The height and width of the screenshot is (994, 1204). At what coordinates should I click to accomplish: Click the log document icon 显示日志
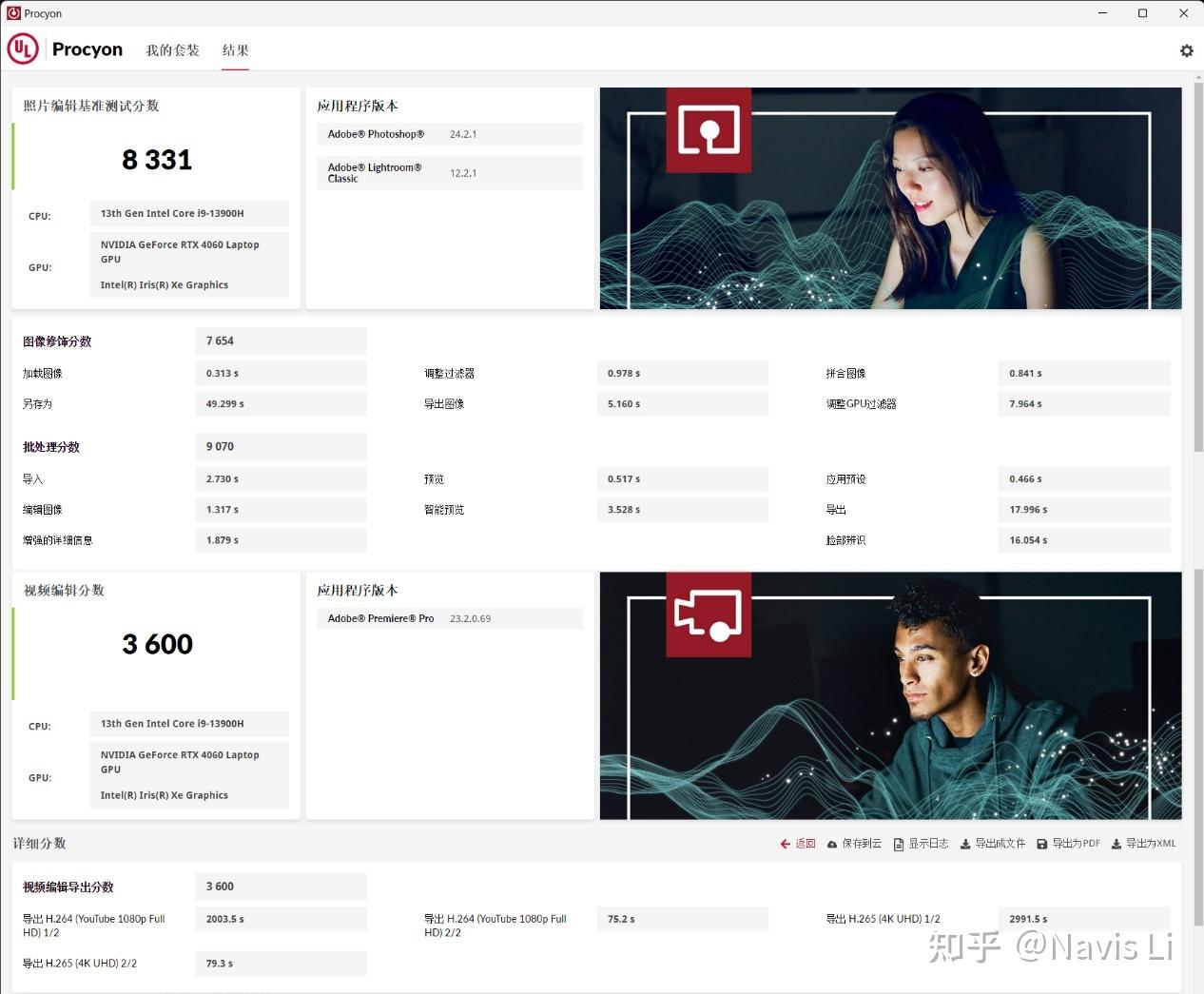tap(899, 844)
